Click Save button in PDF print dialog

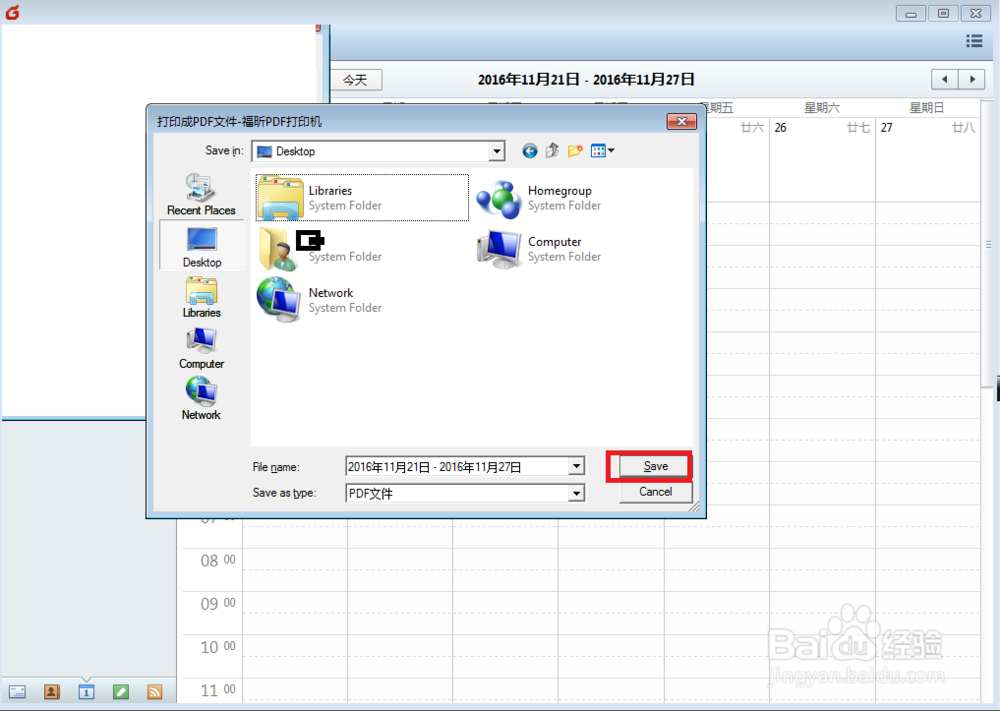coord(655,466)
